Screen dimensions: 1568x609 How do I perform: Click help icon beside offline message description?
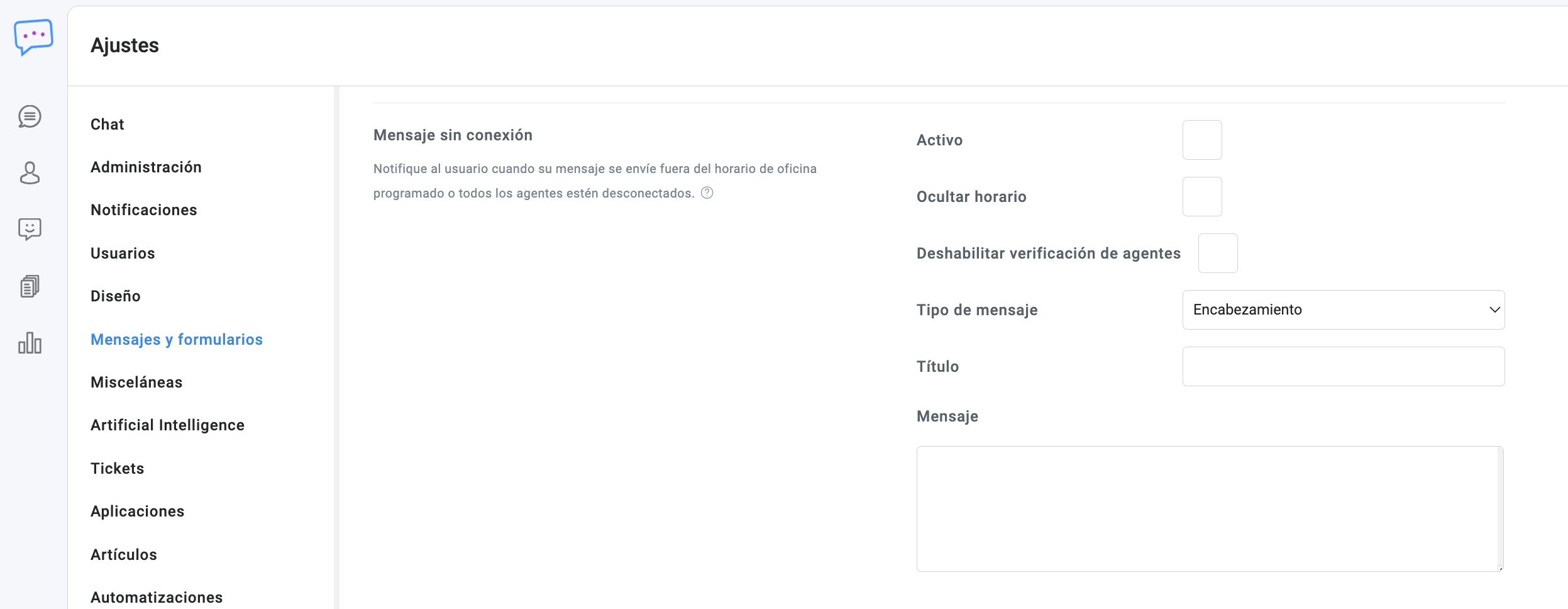(x=707, y=193)
